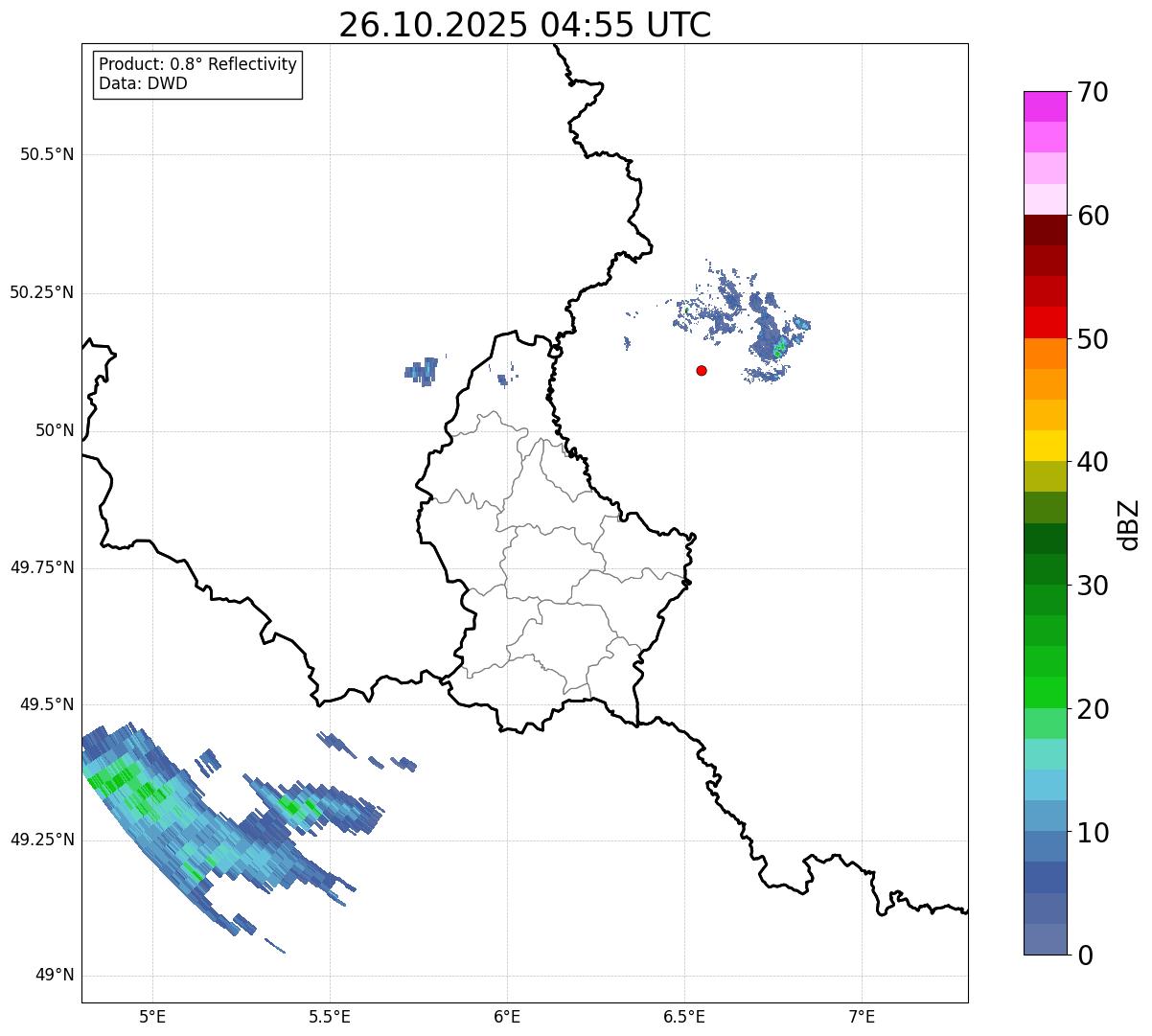Pick the bright red swatch above 50 dBZ
Screen dimensions: 1152x1036
[x=1045, y=322]
